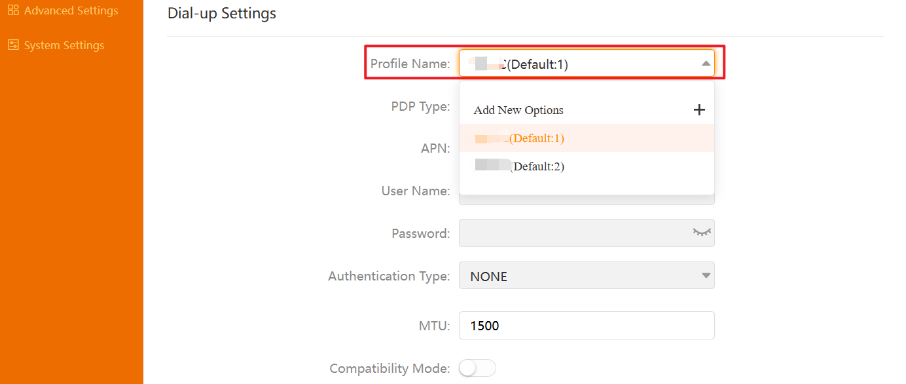Click the Password label
This screenshot has width=906, height=384.
click(x=421, y=233)
